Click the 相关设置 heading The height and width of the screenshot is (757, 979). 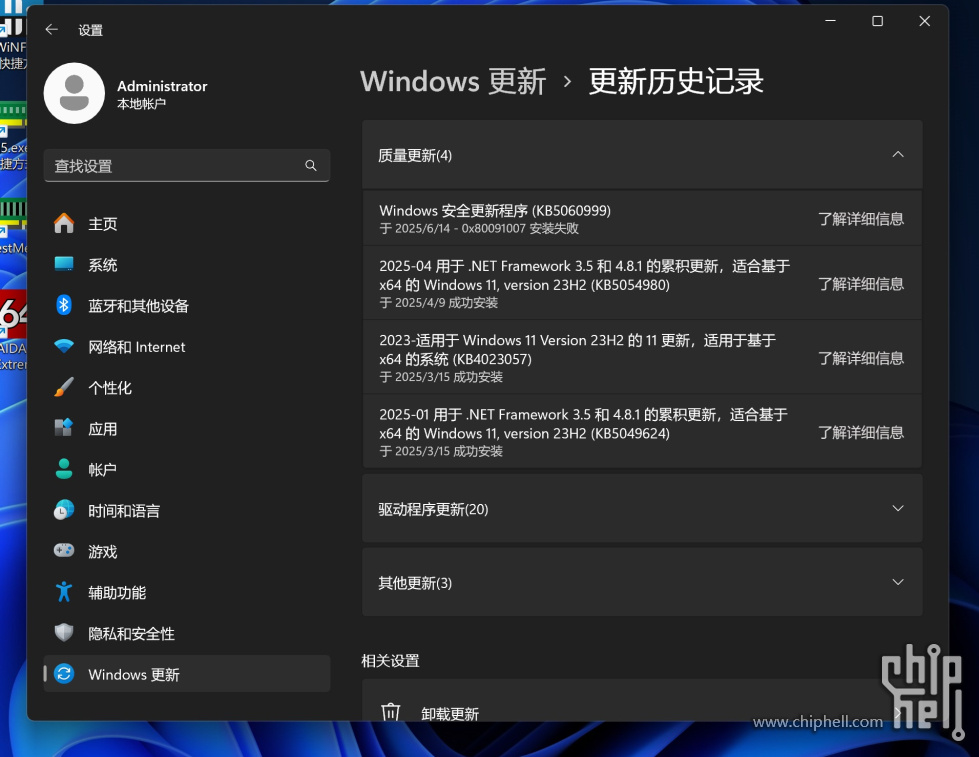click(390, 661)
